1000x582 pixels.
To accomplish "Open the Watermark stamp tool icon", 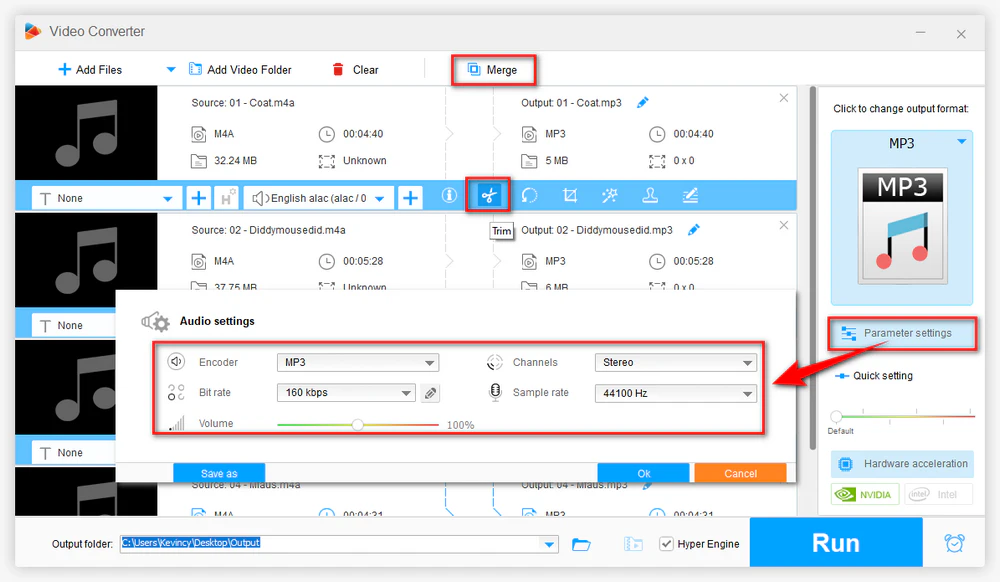I will point(650,196).
